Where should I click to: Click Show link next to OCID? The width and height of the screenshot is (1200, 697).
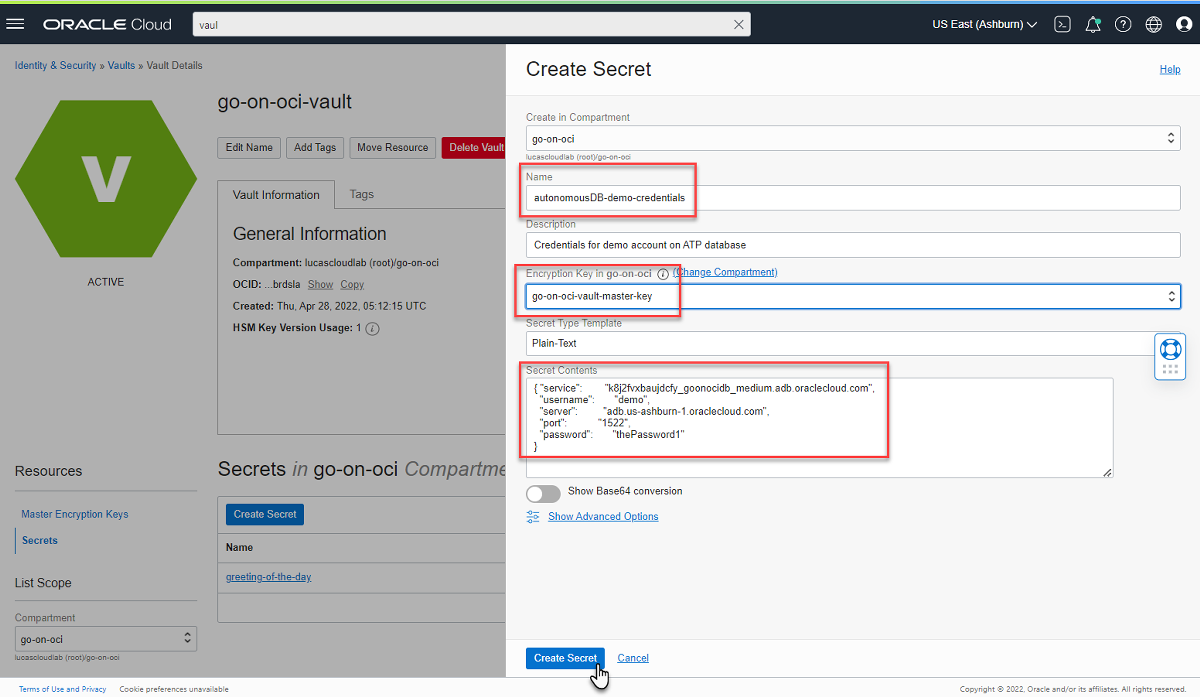click(x=320, y=285)
